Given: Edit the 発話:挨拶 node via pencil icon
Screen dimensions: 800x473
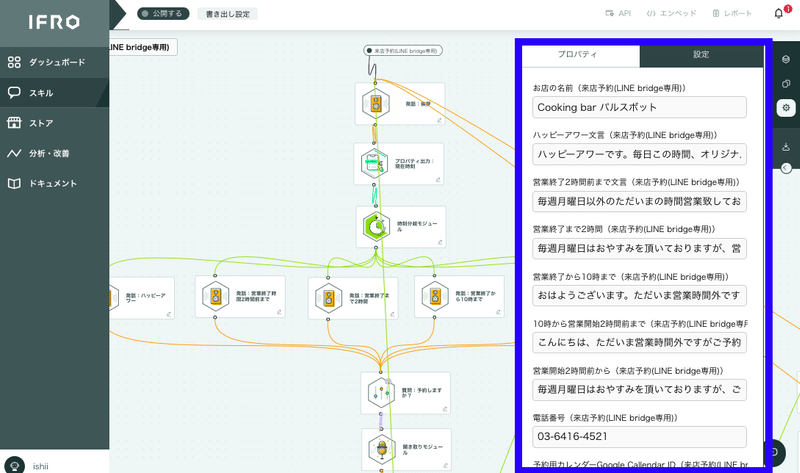Looking at the screenshot, I should pos(439,120).
